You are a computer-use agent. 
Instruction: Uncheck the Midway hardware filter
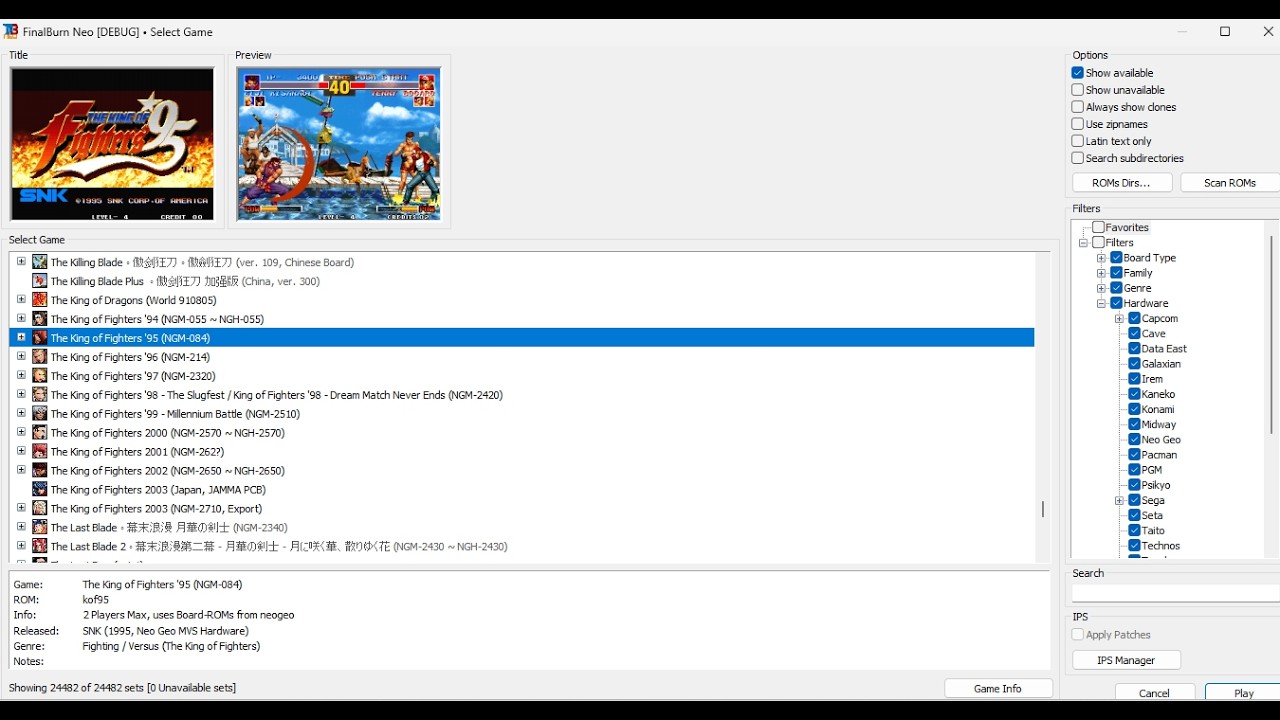point(1135,425)
